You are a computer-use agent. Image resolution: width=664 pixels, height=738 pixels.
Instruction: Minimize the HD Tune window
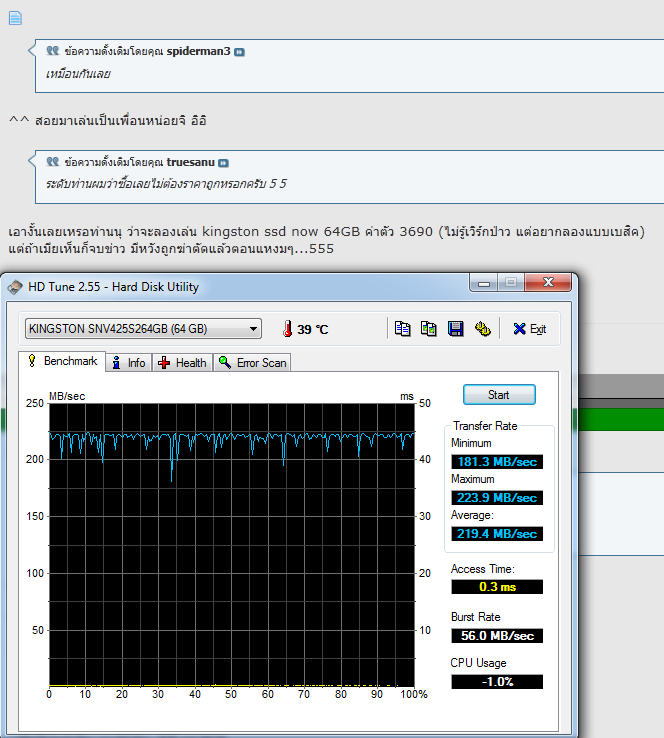pyautogui.click(x=484, y=283)
